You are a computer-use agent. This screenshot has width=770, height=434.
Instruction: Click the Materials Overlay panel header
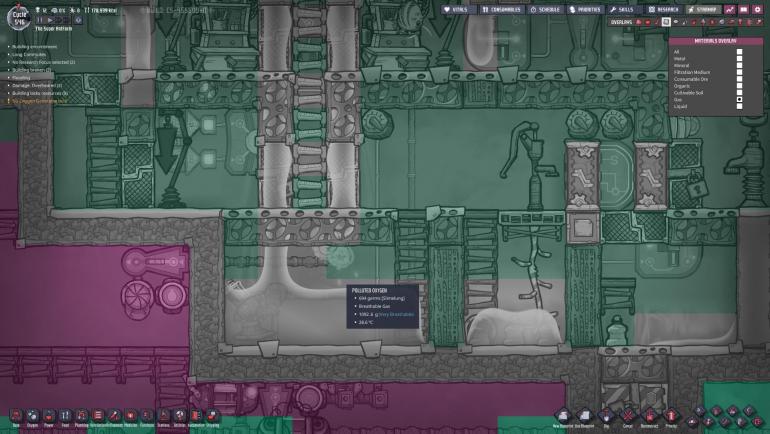click(716, 41)
